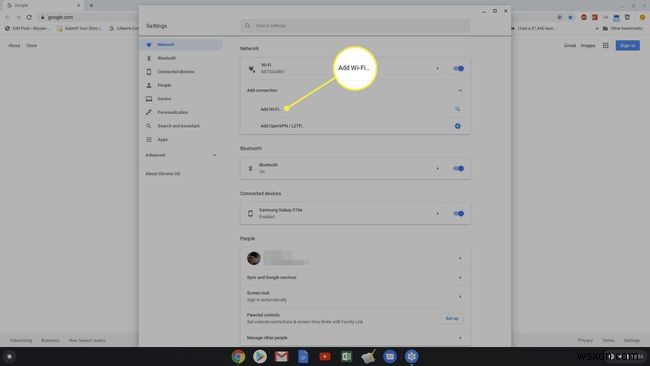Open the account profile row arrow
650x366 pixels.
click(x=460, y=259)
